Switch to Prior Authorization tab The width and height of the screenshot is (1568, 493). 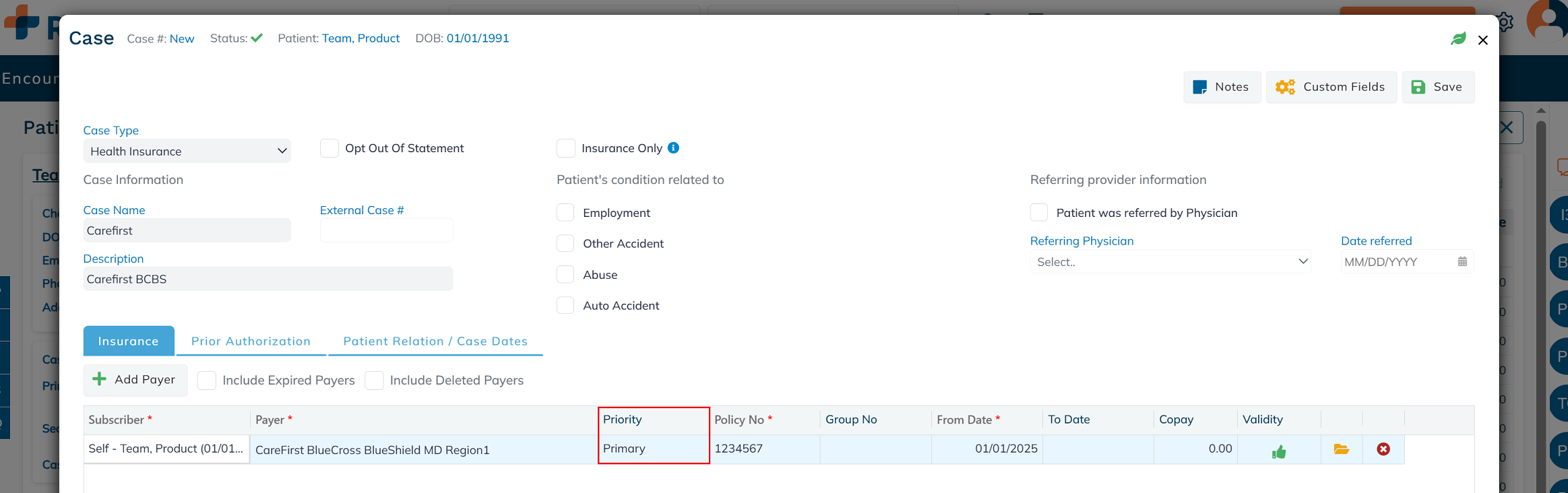tap(251, 341)
